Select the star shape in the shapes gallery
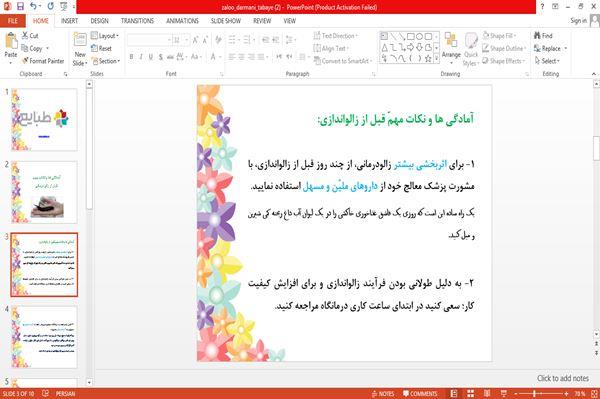The width and height of the screenshot is (600, 399). point(428,58)
